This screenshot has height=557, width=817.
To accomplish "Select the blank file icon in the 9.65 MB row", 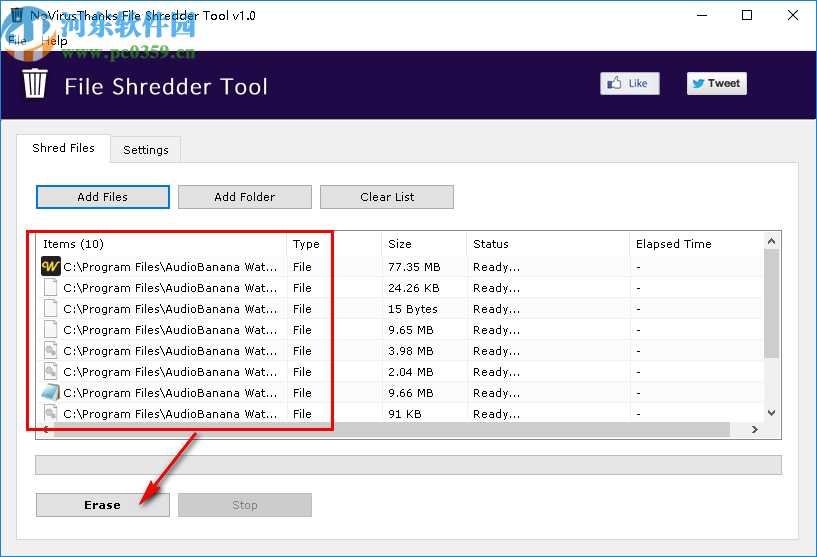I will [51, 330].
